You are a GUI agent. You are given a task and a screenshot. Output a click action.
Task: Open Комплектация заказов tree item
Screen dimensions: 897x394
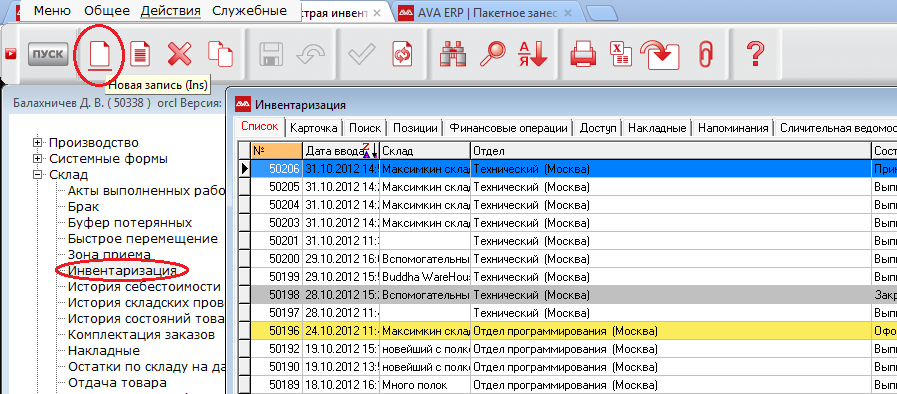141,335
